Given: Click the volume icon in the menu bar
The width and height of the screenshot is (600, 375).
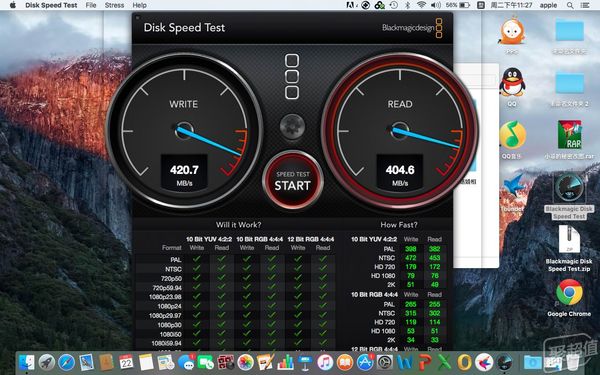Looking at the screenshot, I should (x=435, y=5).
